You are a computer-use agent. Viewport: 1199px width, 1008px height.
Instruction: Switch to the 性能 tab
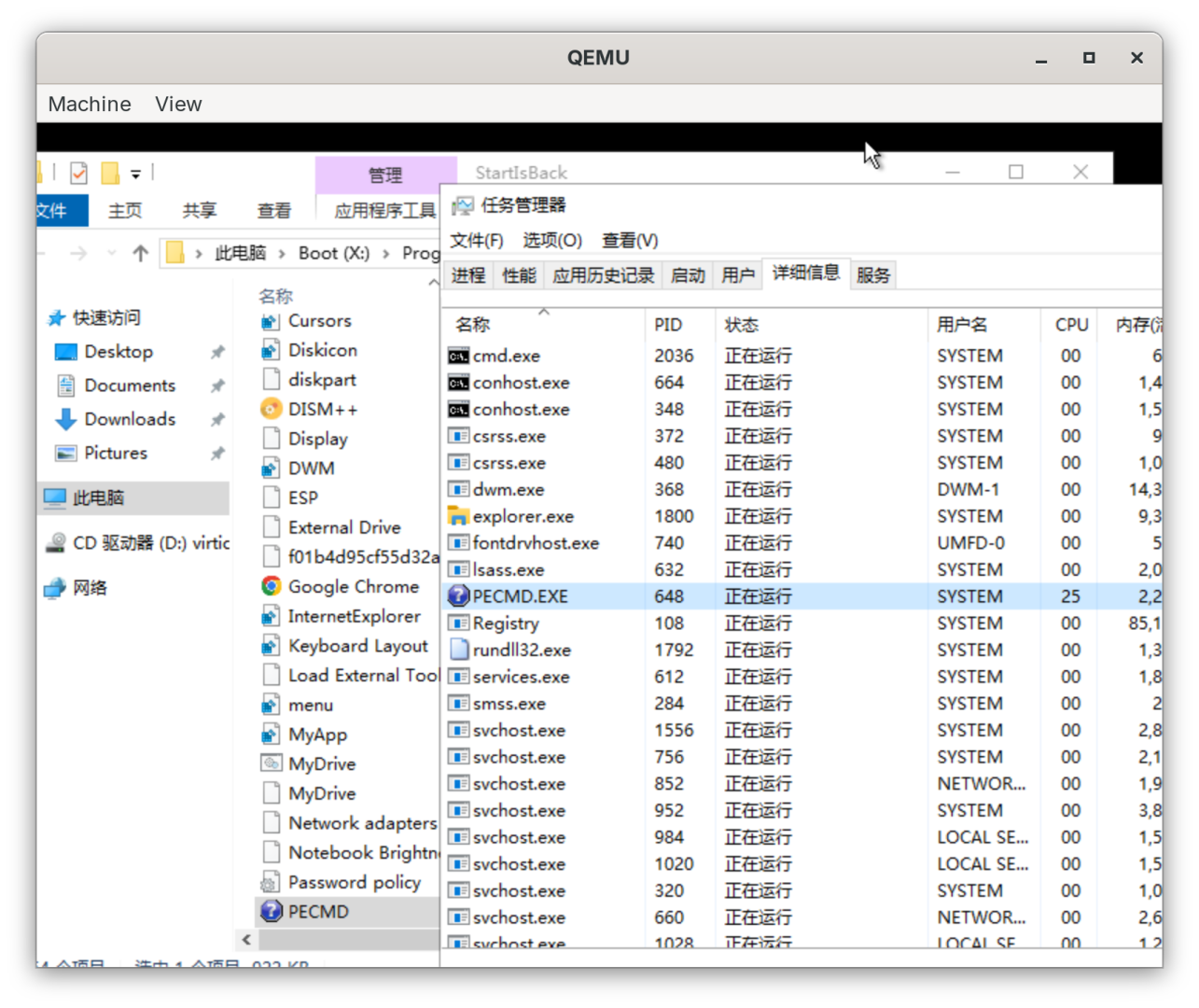click(x=519, y=275)
